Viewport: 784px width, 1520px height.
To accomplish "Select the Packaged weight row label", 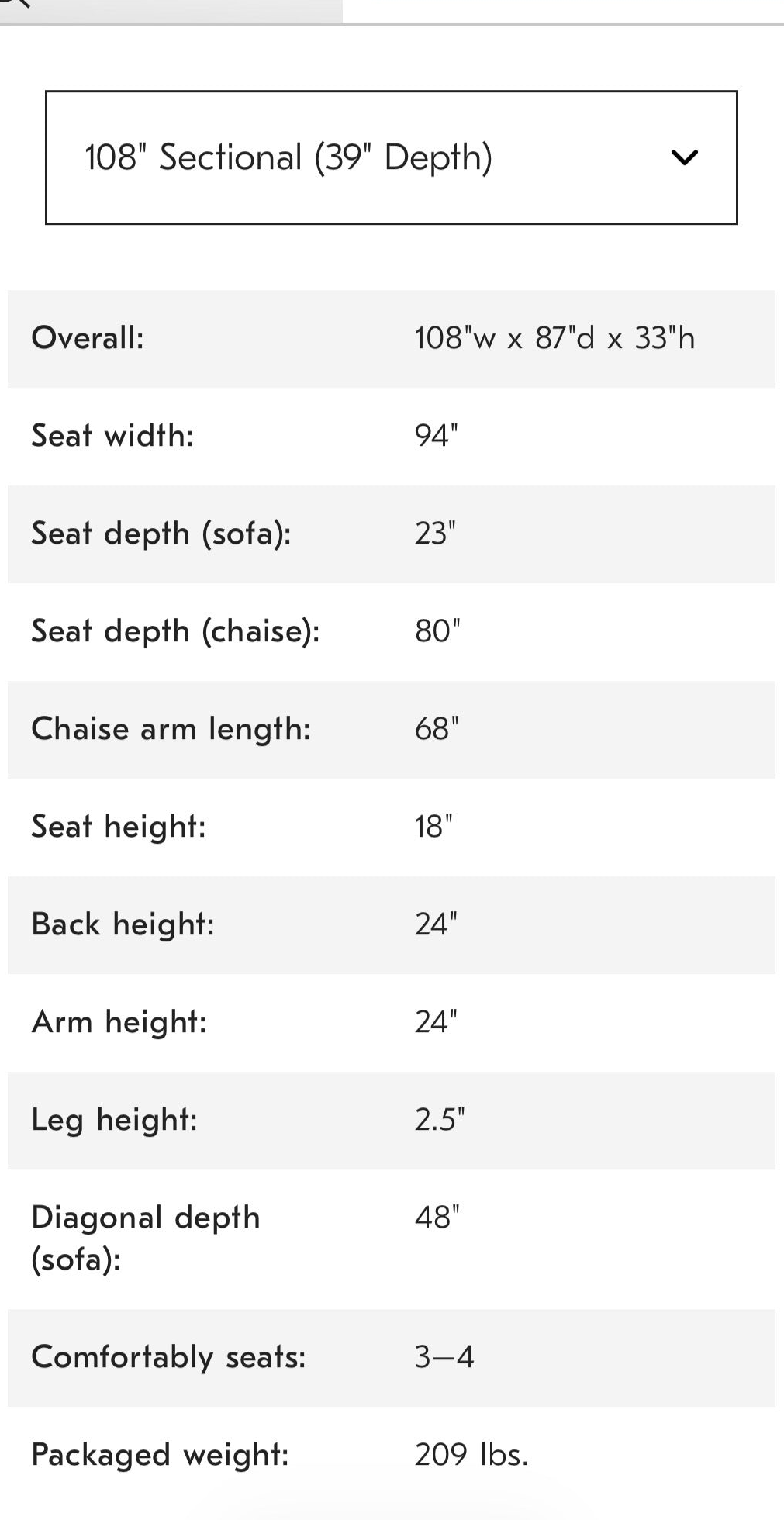I will (x=160, y=1456).
